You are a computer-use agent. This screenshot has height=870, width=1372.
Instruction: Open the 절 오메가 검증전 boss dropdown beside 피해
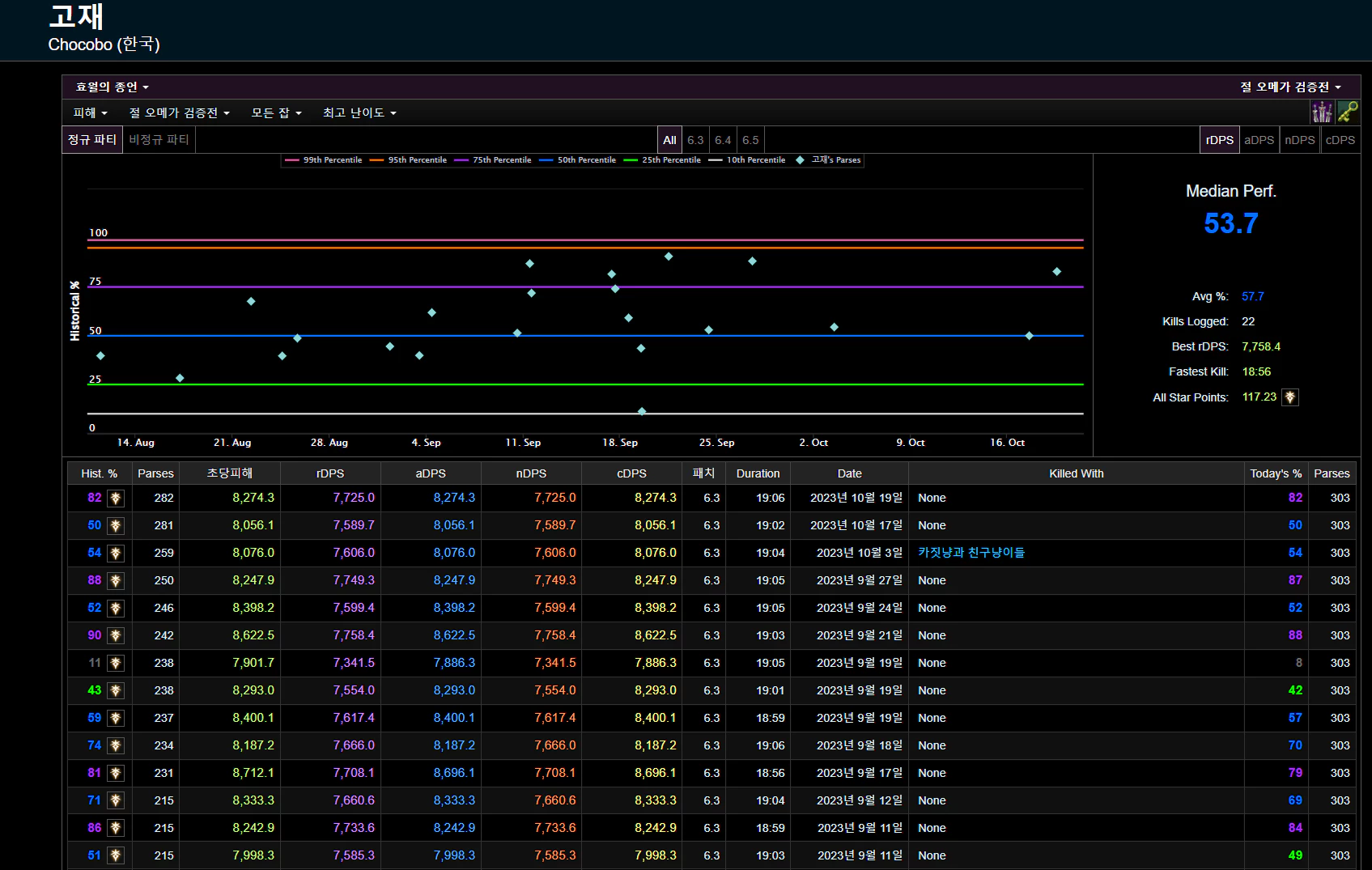pyautogui.click(x=180, y=113)
